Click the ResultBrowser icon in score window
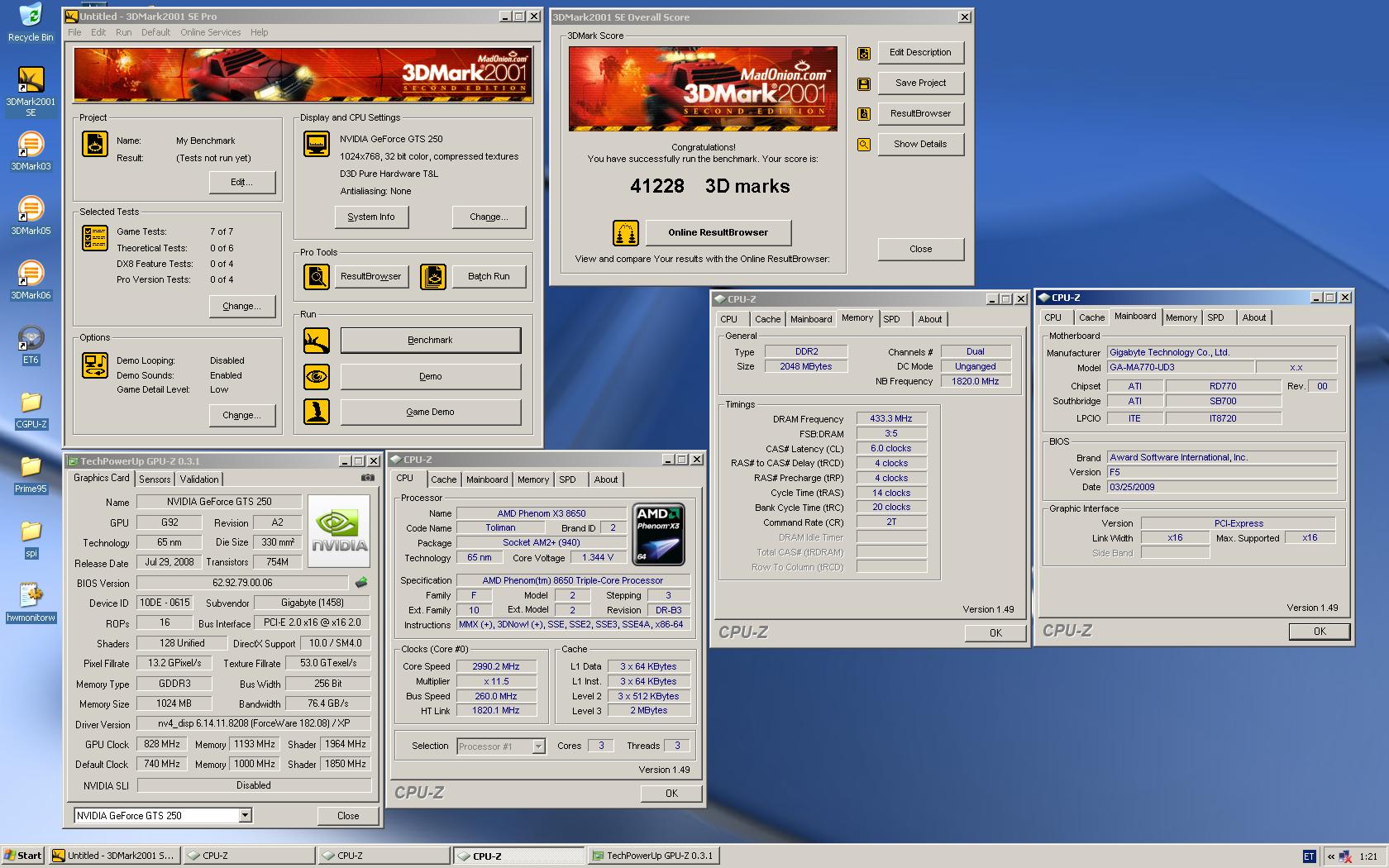This screenshot has width=1389, height=868. (864, 114)
